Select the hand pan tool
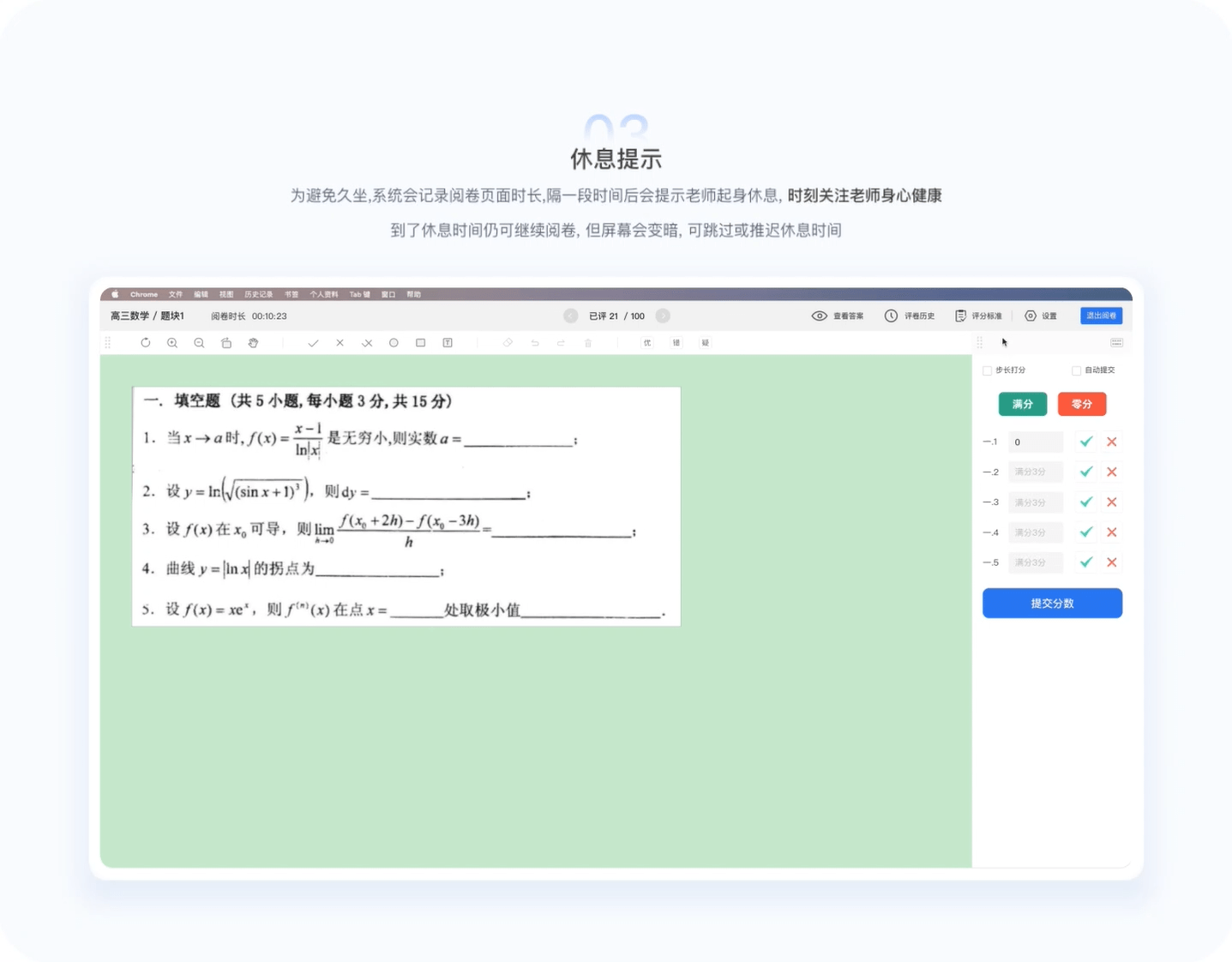1232x962 pixels. [253, 342]
